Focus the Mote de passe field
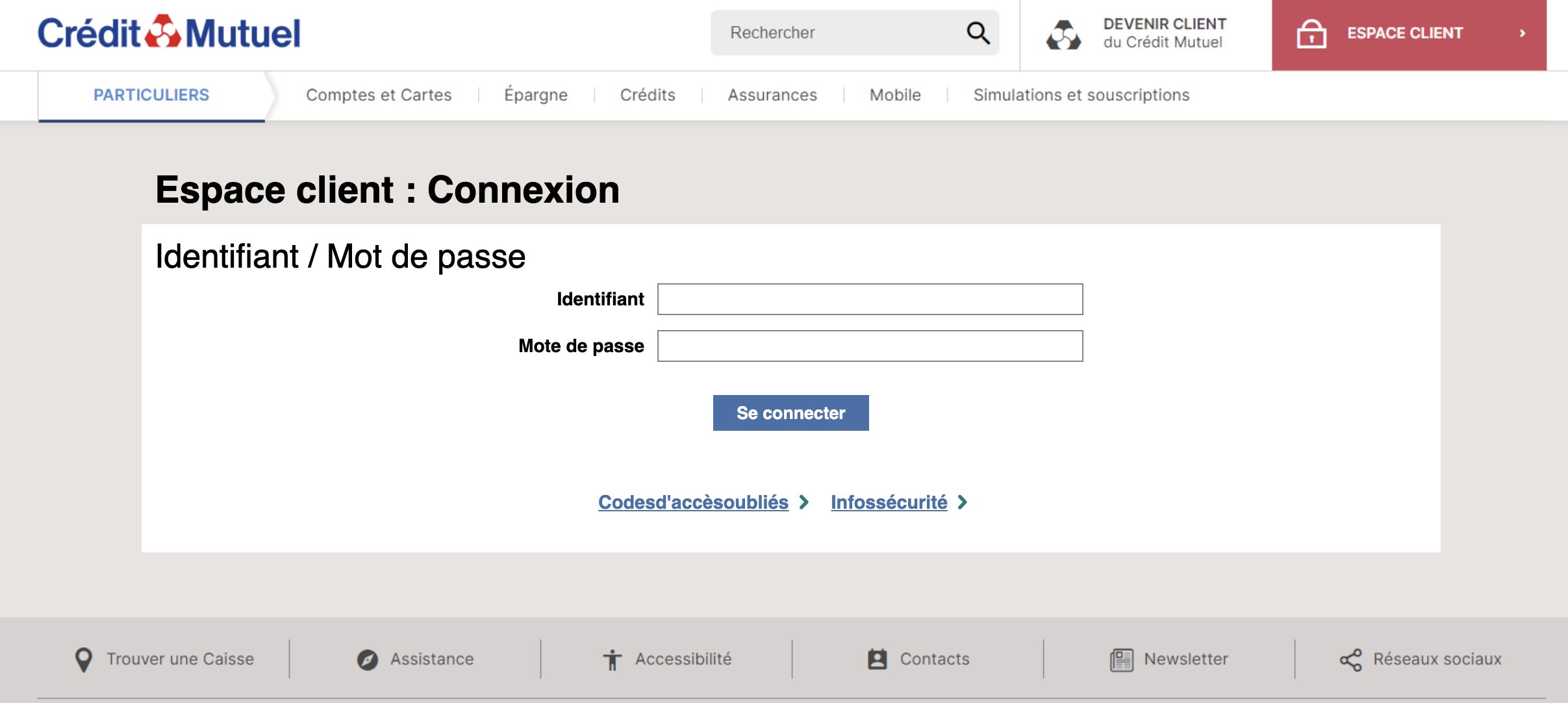Screen dimensions: 1568x703 870,346
